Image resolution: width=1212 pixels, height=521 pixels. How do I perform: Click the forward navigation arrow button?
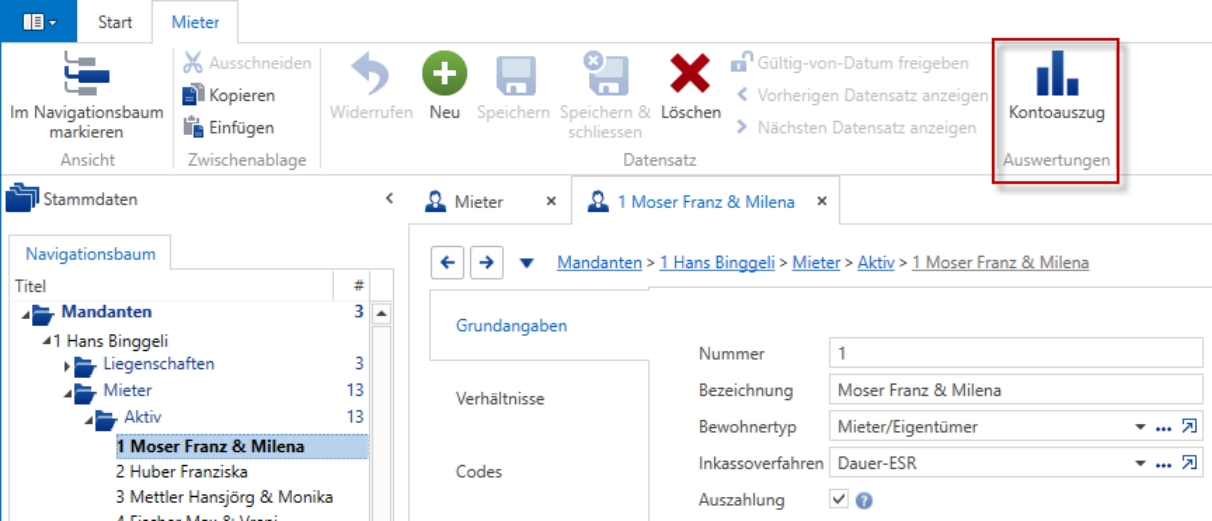pos(486,263)
